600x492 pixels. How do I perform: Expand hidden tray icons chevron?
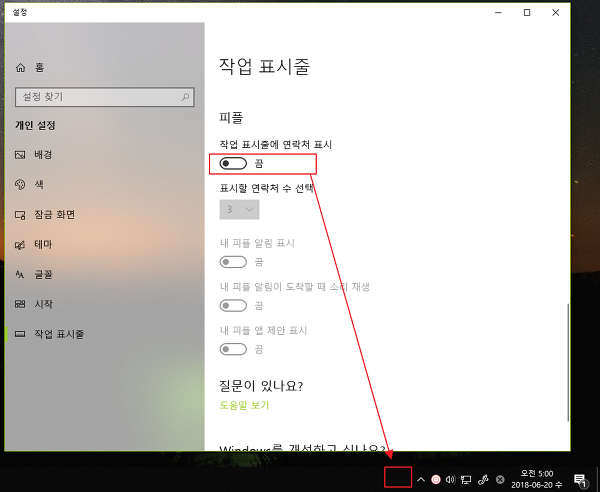point(421,479)
